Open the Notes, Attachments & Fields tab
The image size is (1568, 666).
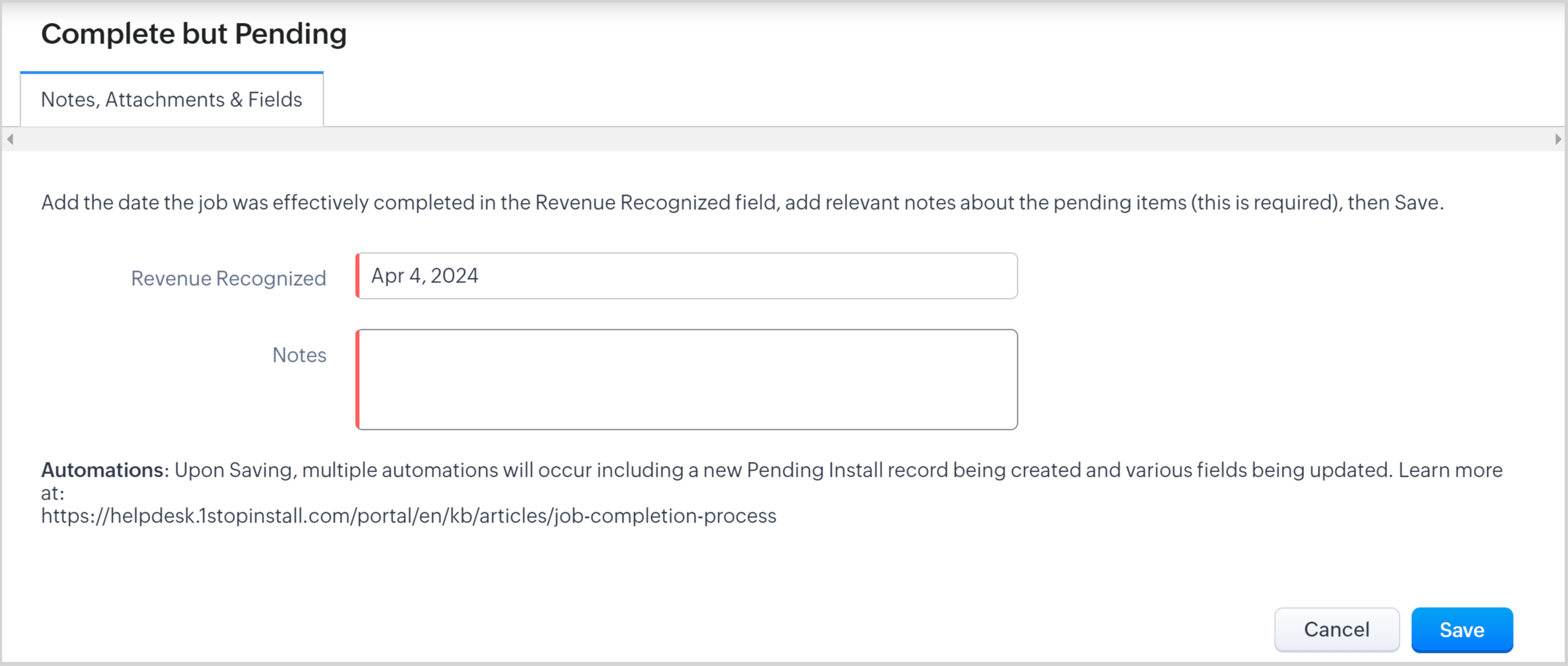click(171, 100)
